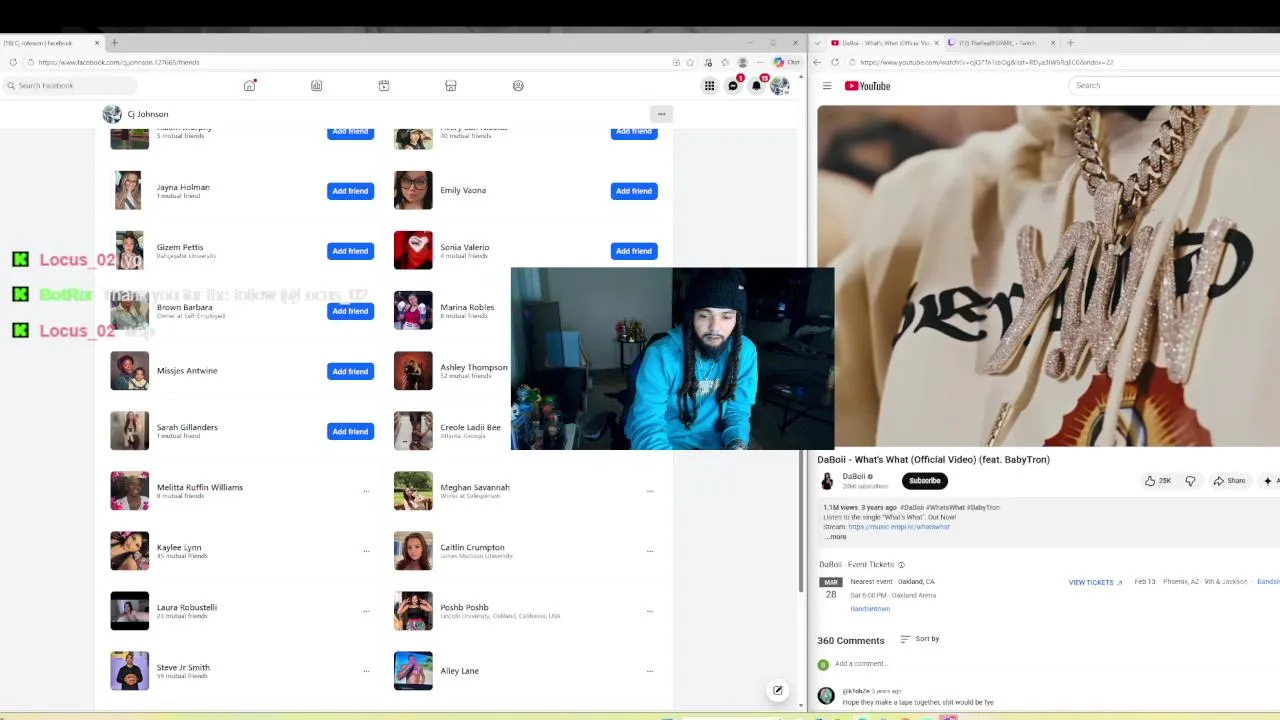The width and height of the screenshot is (1280, 720).
Task: Click reload icon in Facebook browser window
Action: pos(13,62)
